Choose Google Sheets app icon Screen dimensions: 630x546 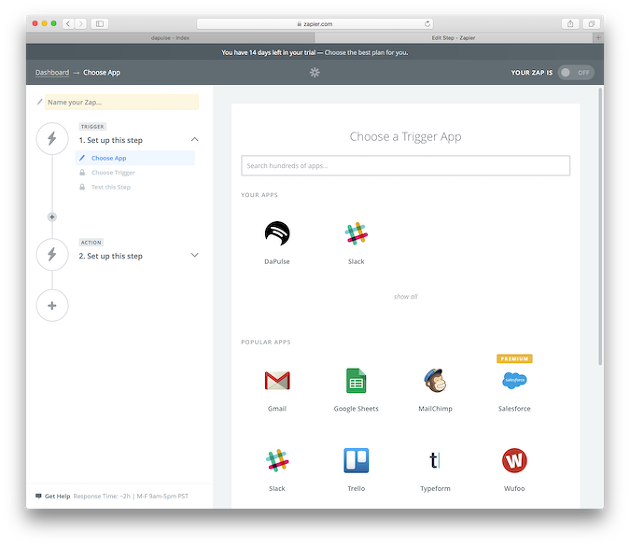(356, 380)
